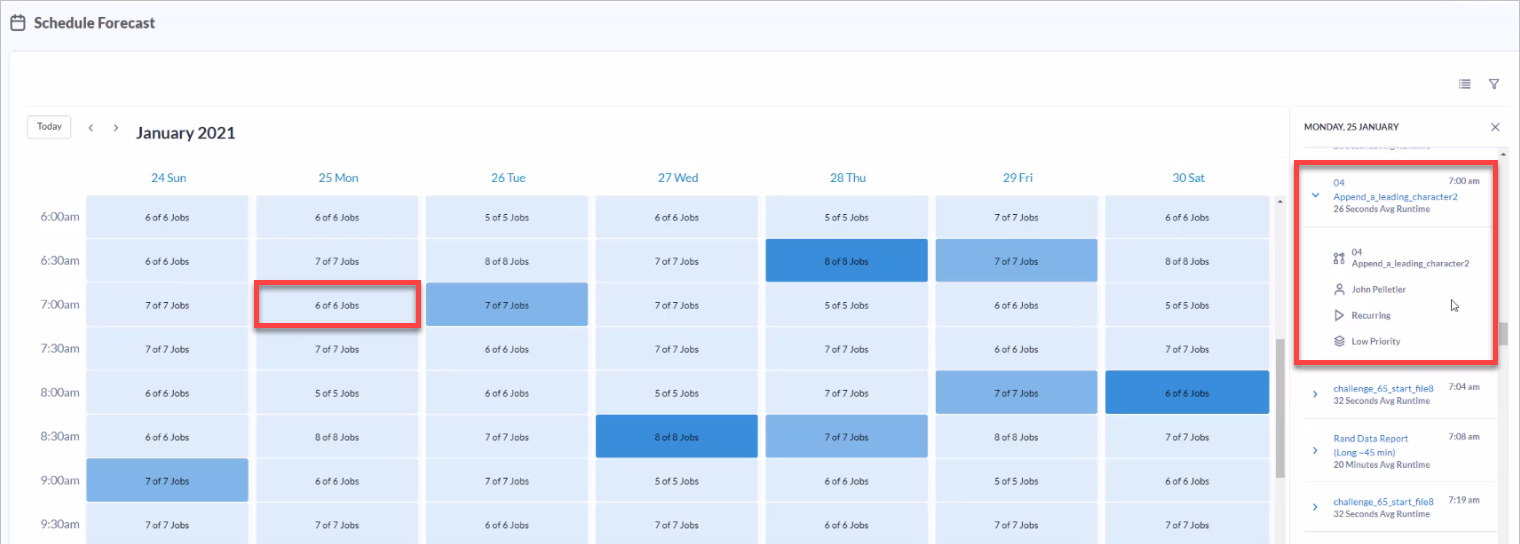Click the John Pelletier owner text
Viewport: 1520px width, 544px height.
(1378, 289)
